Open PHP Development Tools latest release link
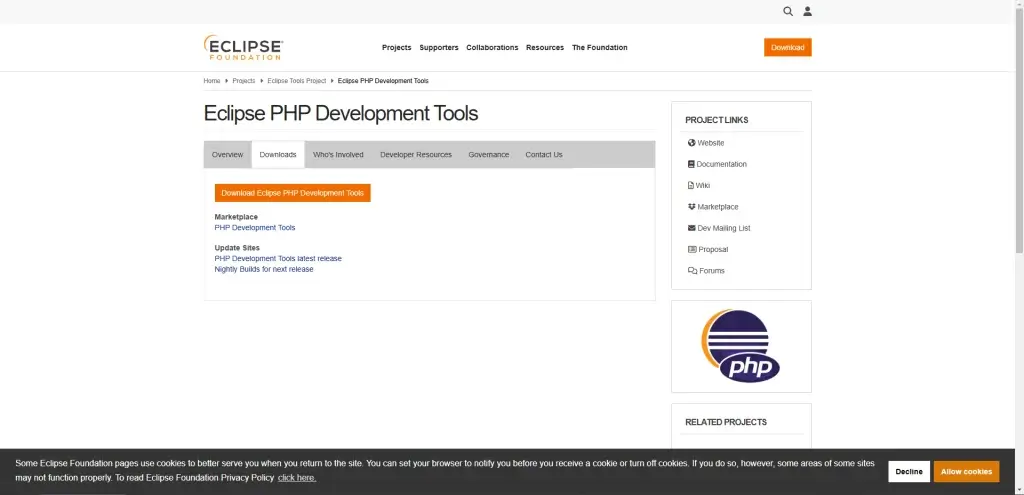 point(278,259)
